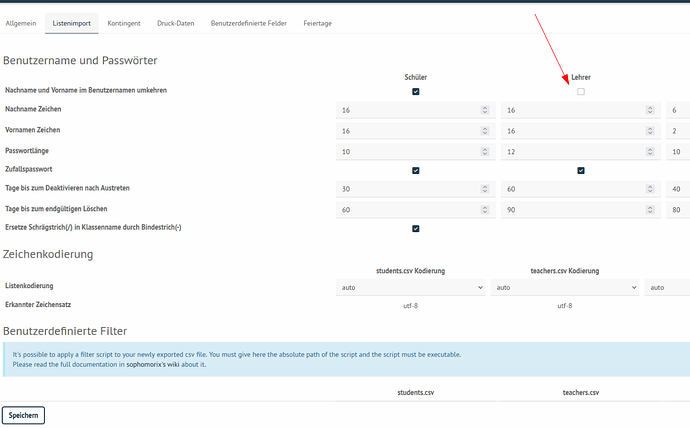Open the Allgemein tab

pyautogui.click(x=22, y=22)
